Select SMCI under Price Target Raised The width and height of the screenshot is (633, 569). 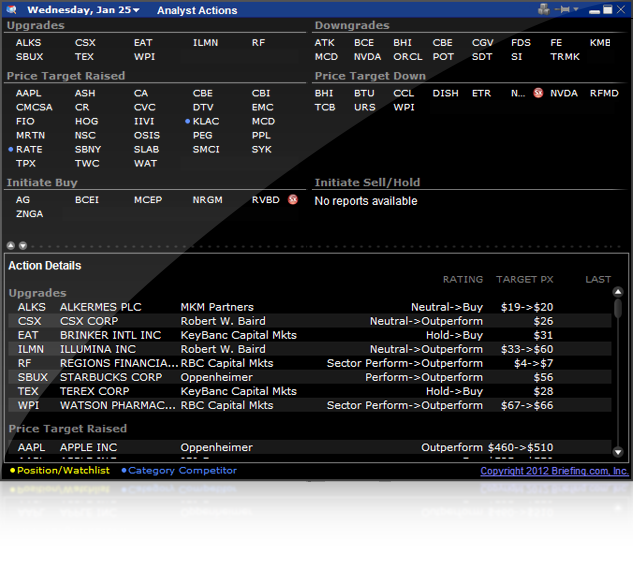coord(206,149)
